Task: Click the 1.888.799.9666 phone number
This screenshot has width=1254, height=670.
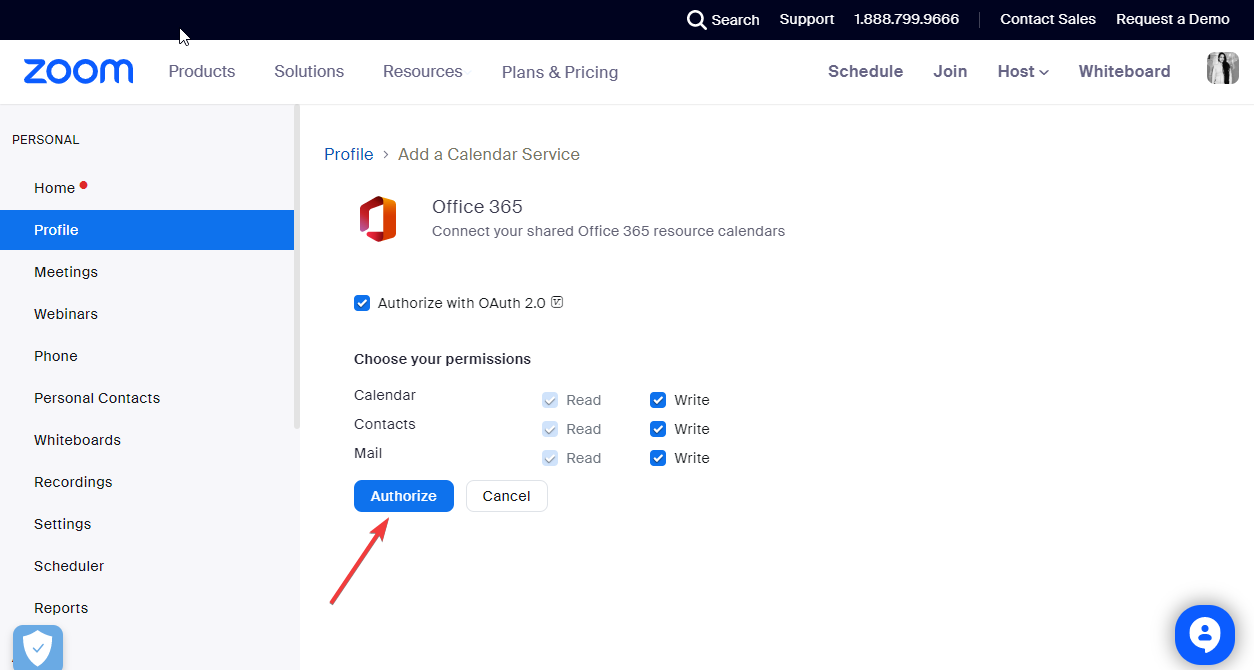Action: (x=906, y=19)
